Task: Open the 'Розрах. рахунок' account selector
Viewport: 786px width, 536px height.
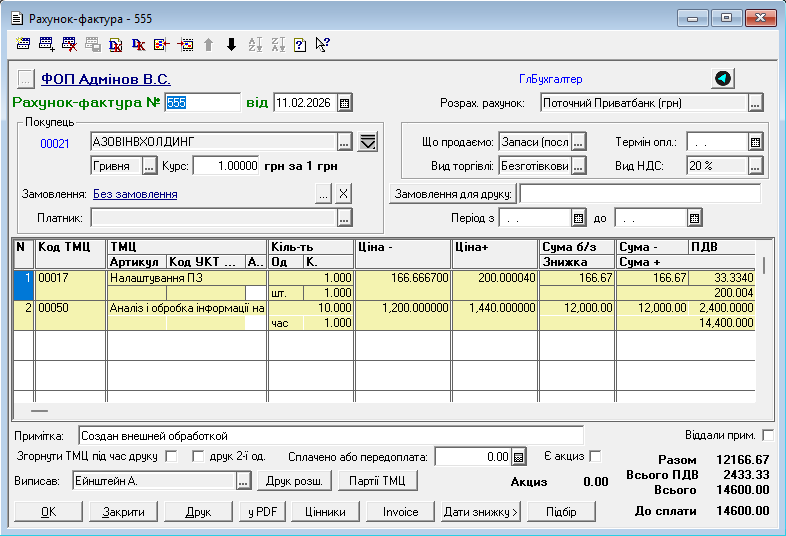Action: coord(755,103)
